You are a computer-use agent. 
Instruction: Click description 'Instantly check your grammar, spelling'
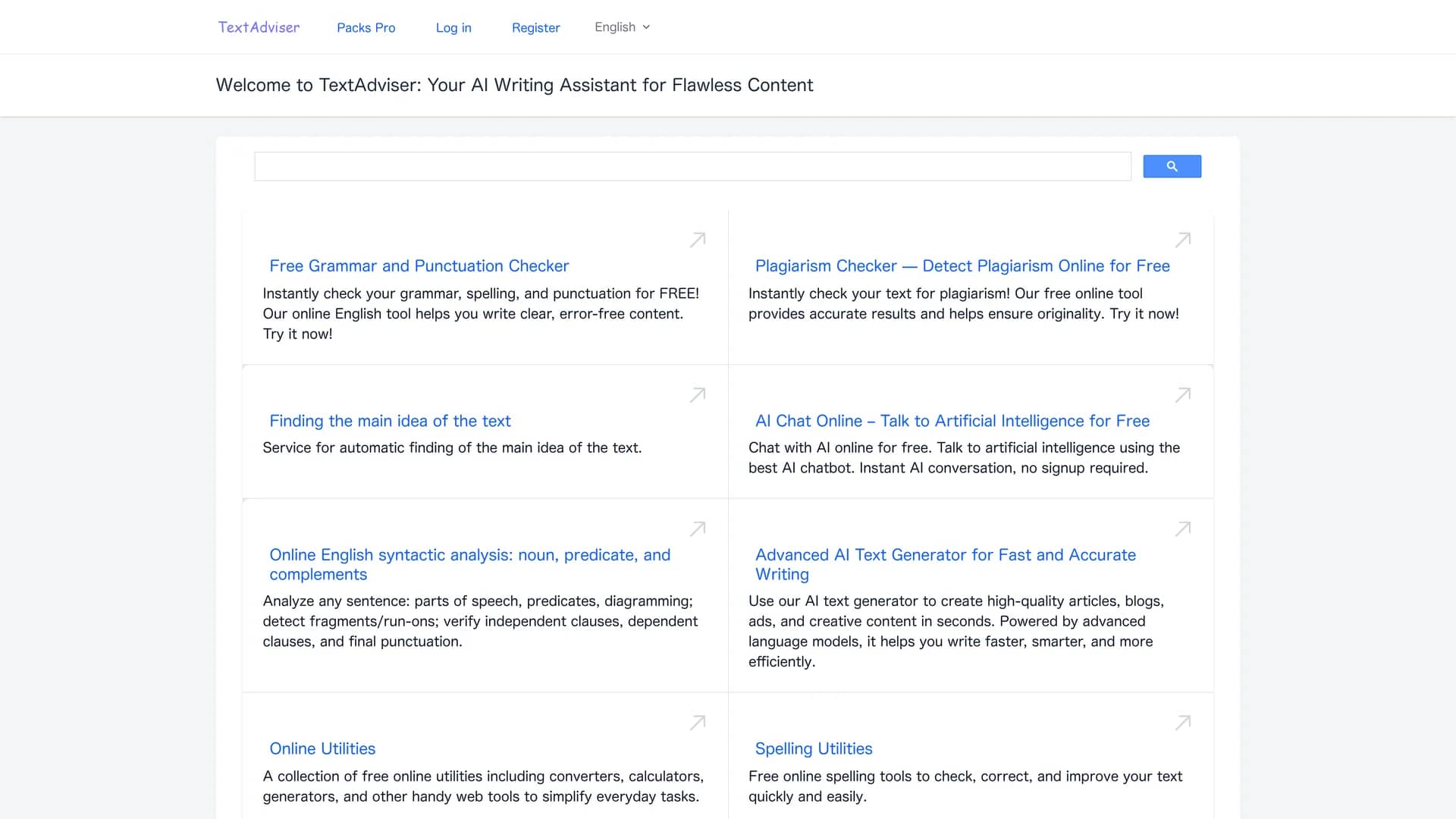tap(481, 313)
